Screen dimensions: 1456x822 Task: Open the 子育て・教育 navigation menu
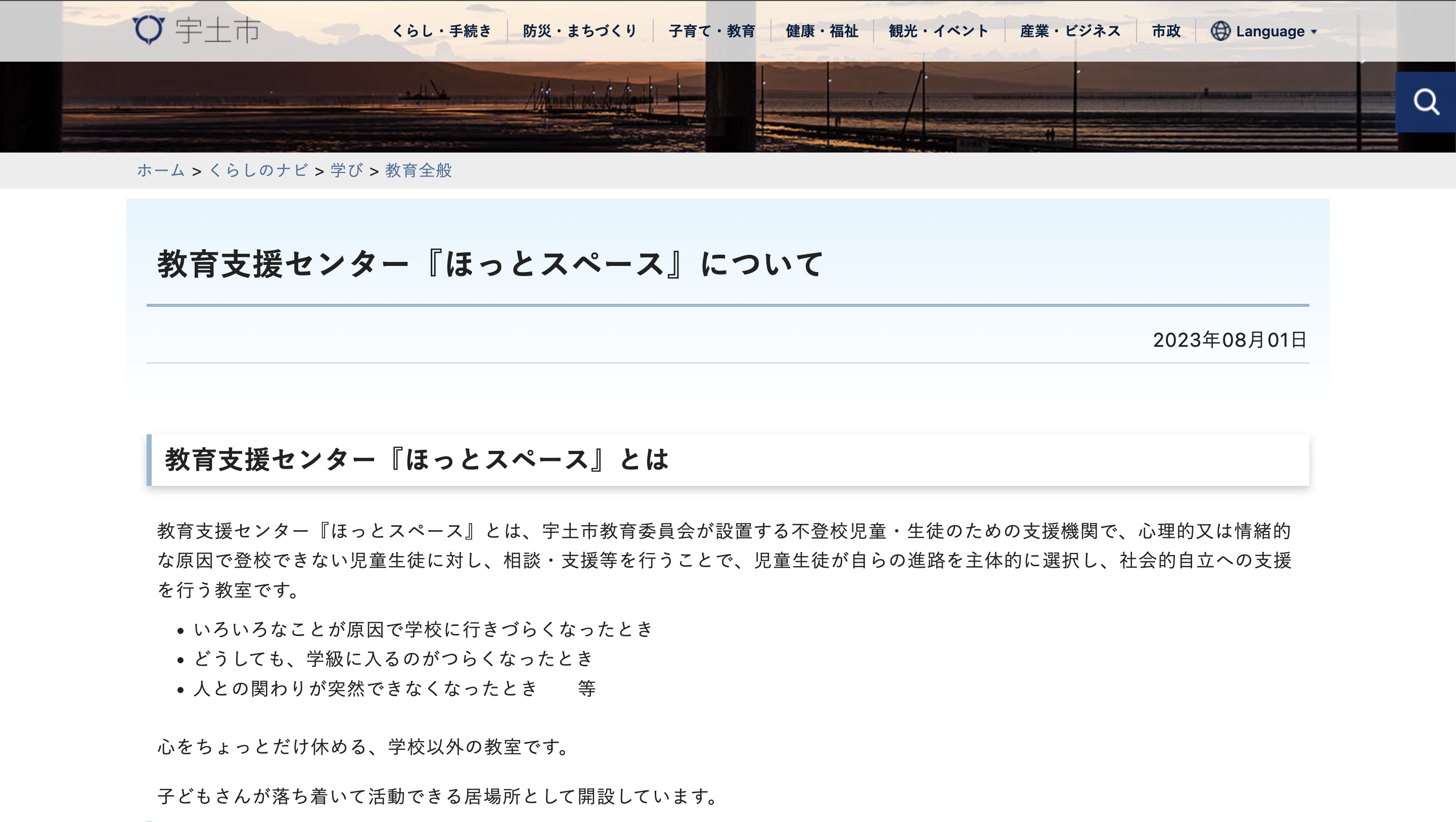[x=713, y=31]
